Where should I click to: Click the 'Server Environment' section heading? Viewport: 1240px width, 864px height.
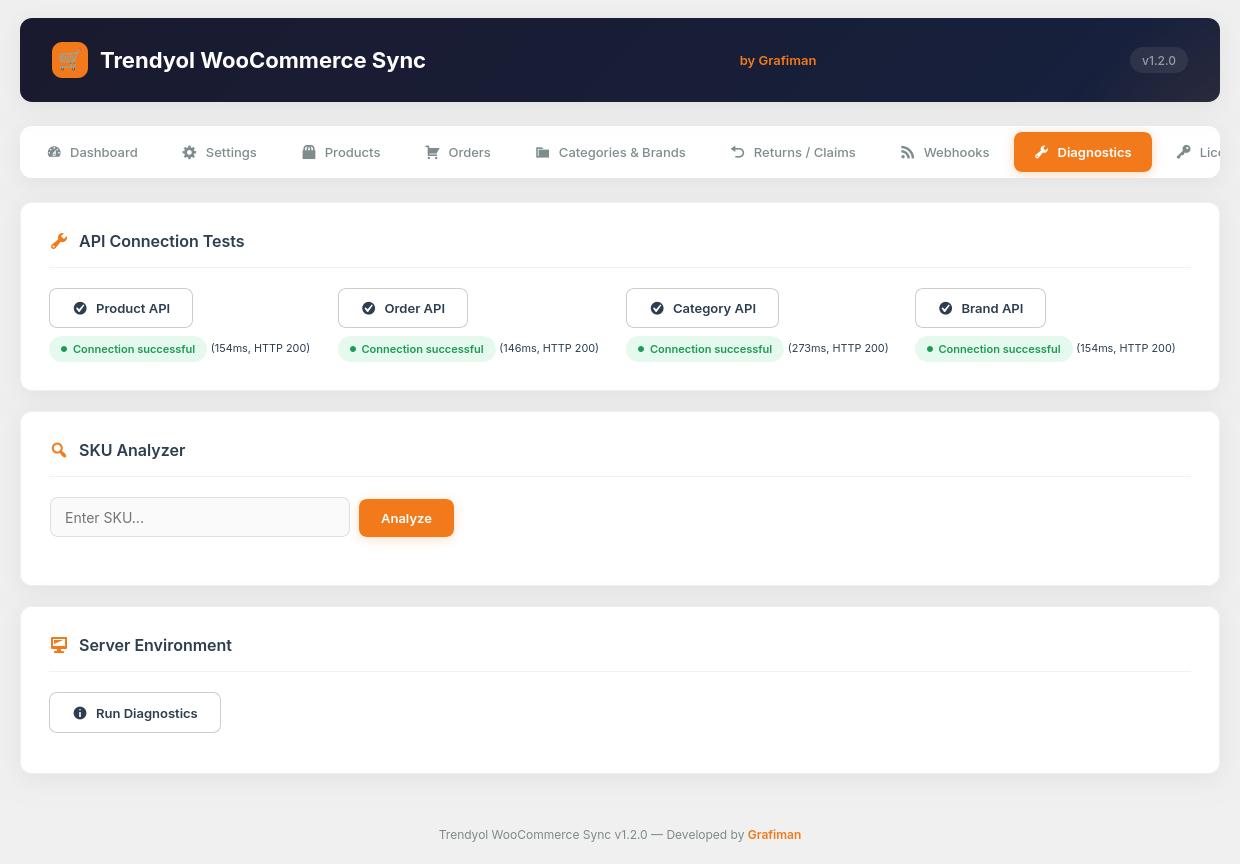click(155, 645)
